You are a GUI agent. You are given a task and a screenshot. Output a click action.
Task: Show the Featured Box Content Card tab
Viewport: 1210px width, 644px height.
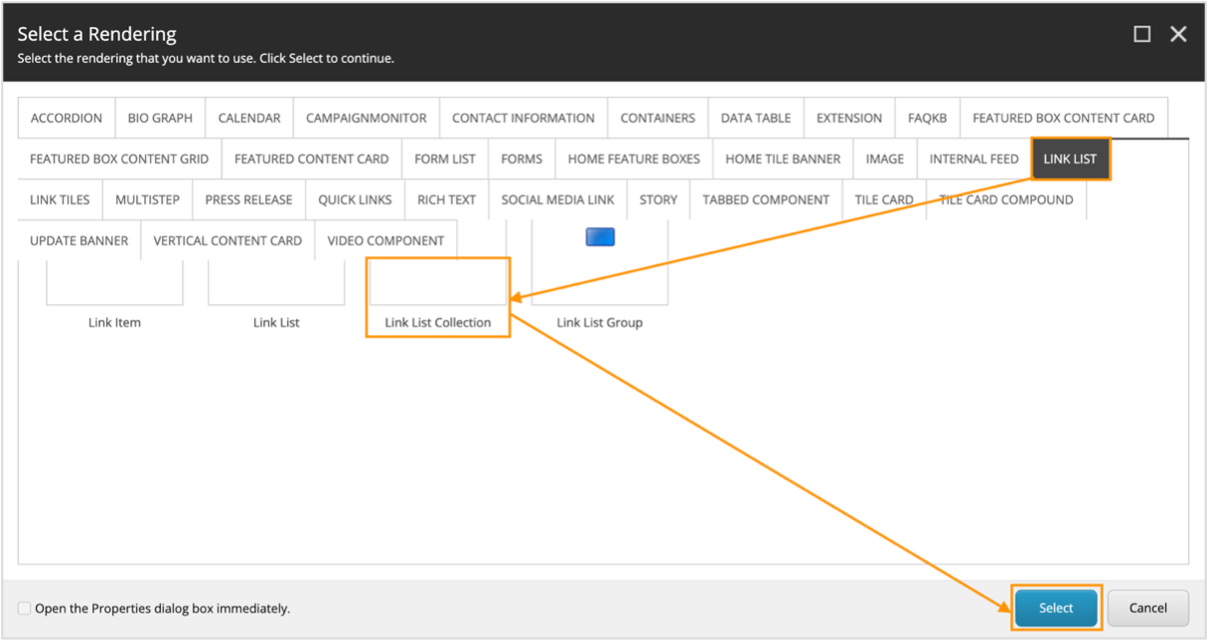tap(1063, 118)
